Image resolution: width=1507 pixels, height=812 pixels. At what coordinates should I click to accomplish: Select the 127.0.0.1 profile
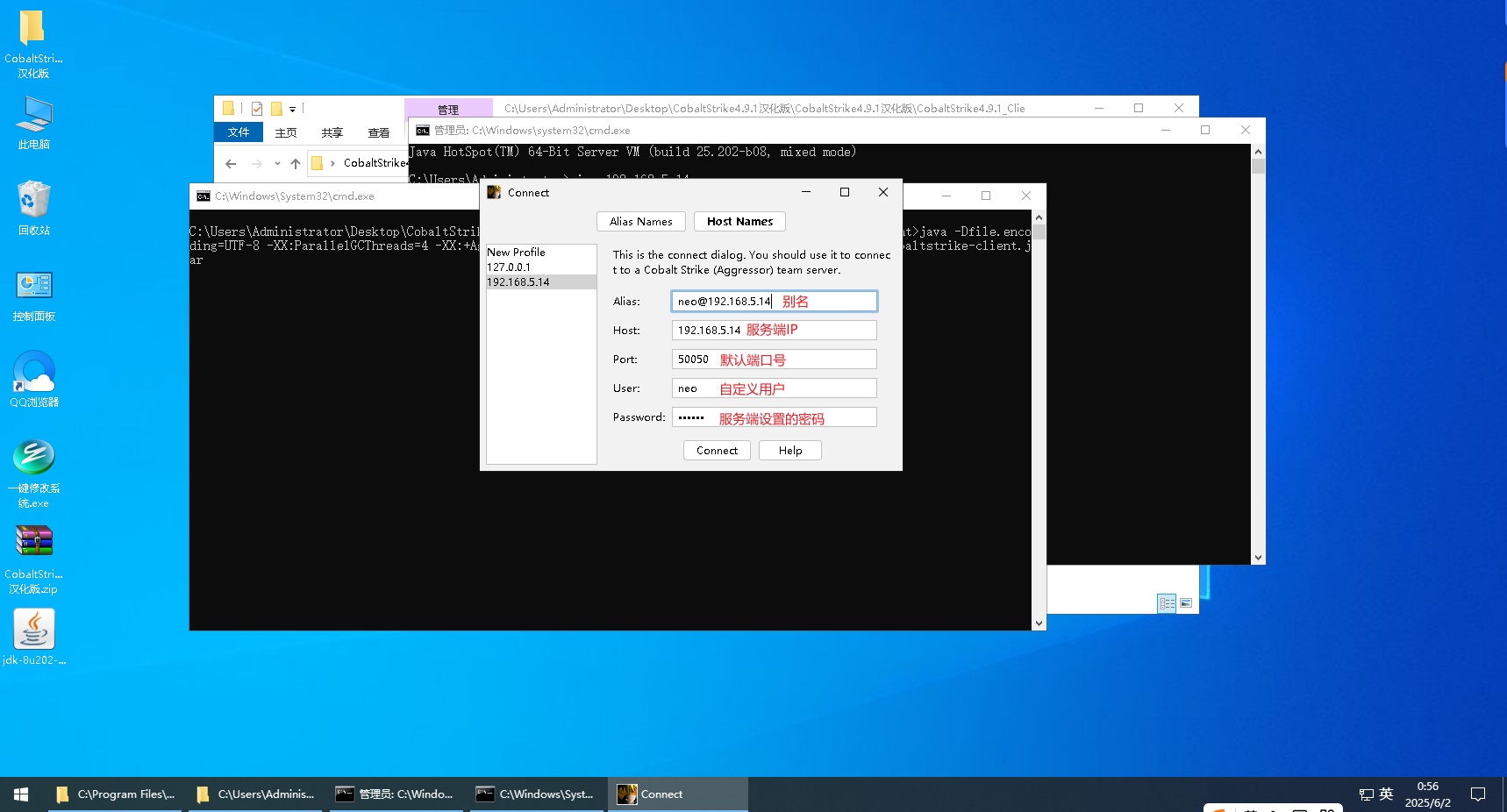click(x=541, y=267)
